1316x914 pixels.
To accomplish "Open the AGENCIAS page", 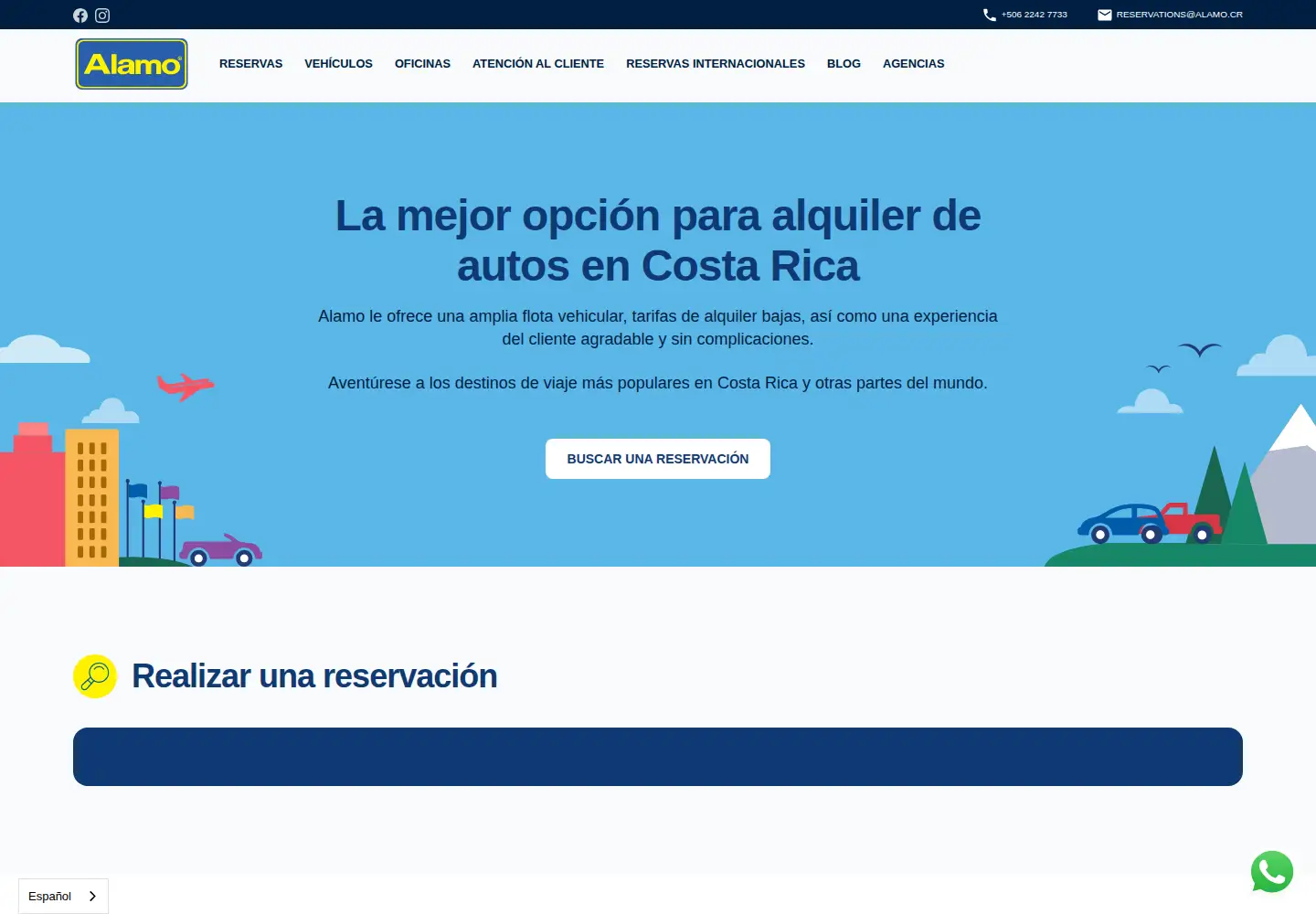I will point(914,64).
